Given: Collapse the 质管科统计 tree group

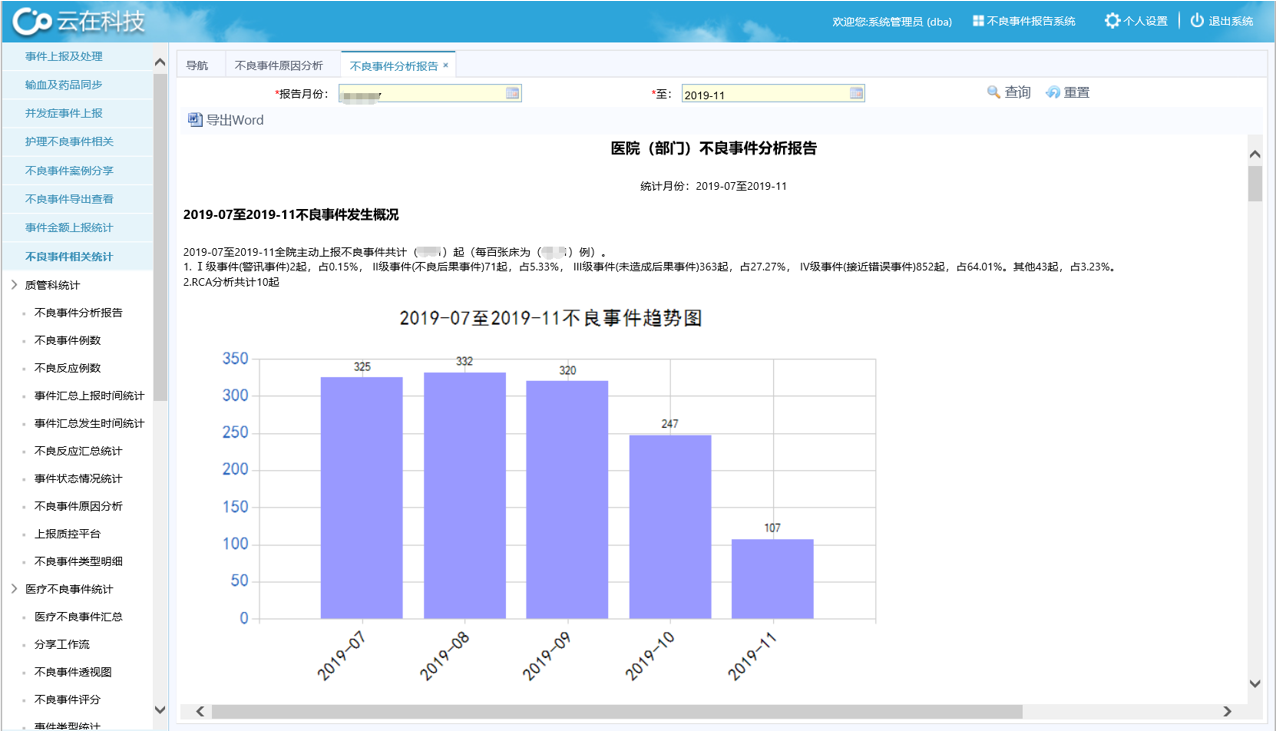Looking at the screenshot, I should pyautogui.click(x=14, y=285).
